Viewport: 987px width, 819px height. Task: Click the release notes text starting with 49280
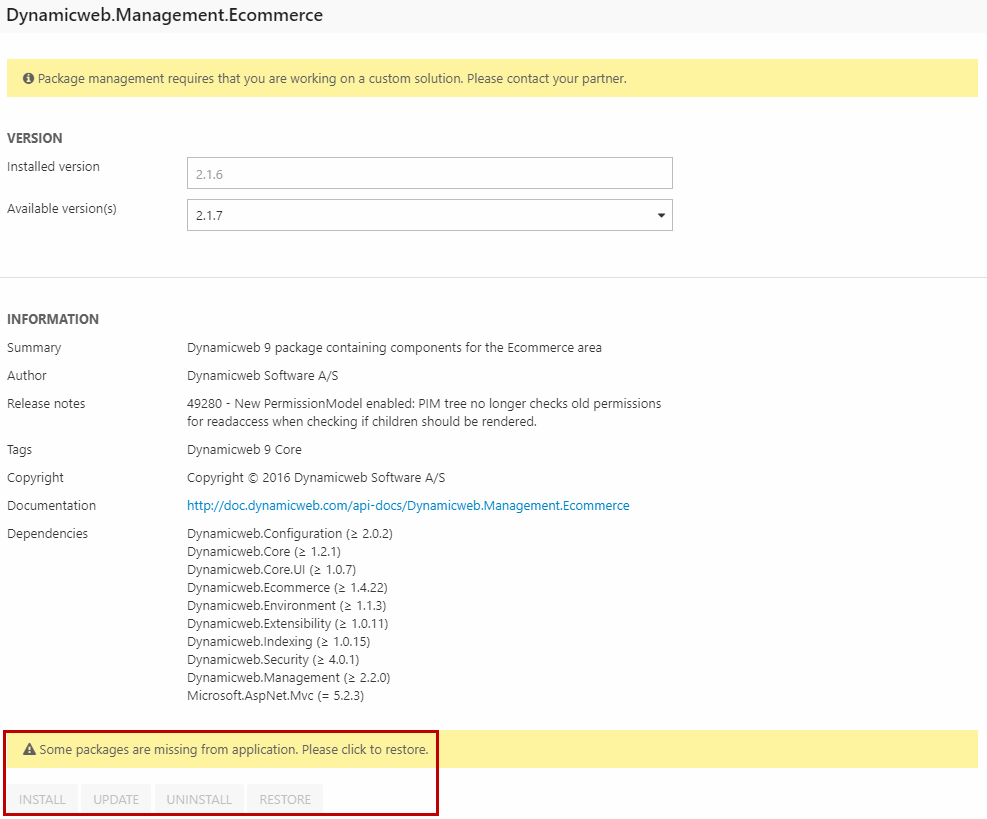[x=423, y=413]
